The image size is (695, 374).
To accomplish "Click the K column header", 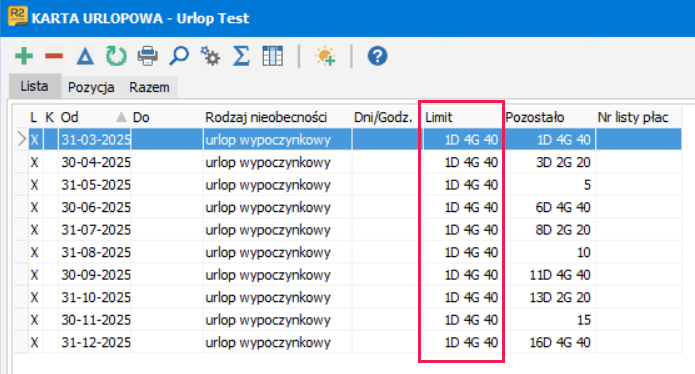I will coord(50,117).
